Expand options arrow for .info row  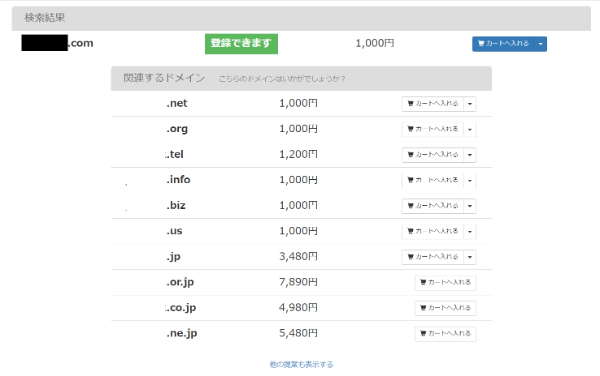pyautogui.click(x=470, y=180)
